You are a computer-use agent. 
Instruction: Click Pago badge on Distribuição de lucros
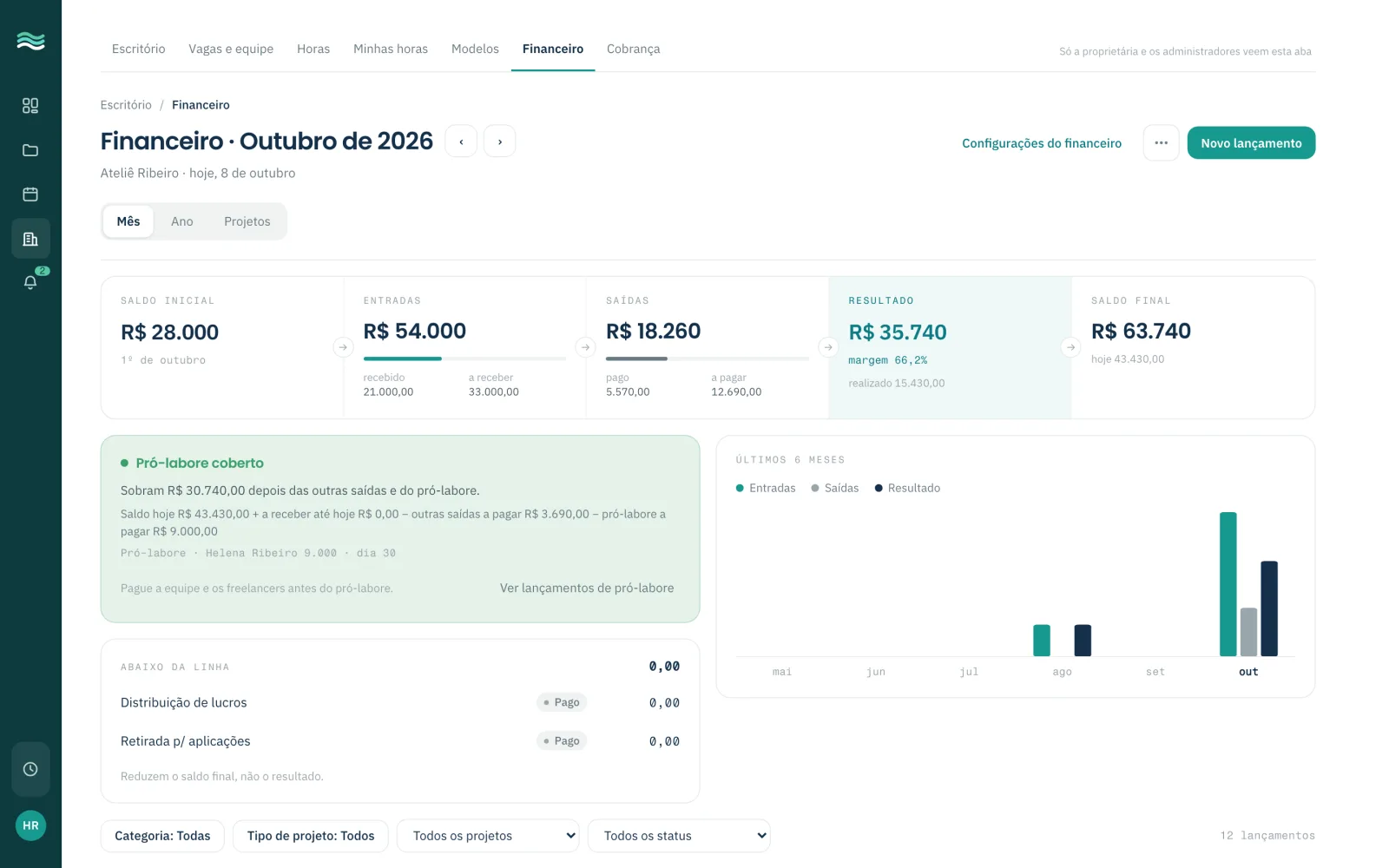tap(562, 702)
